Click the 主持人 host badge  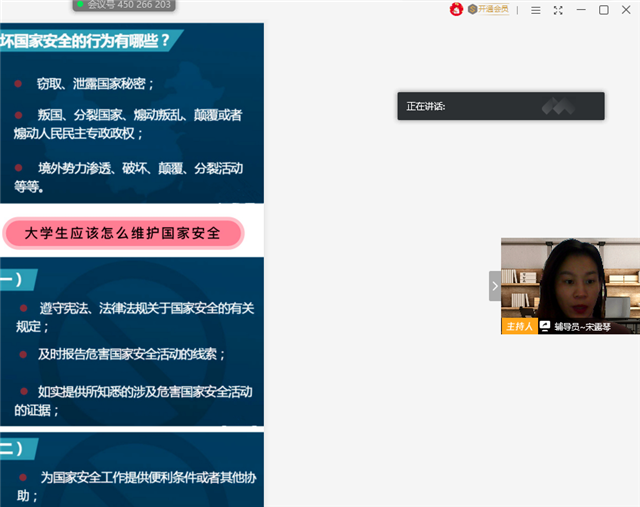point(518,326)
